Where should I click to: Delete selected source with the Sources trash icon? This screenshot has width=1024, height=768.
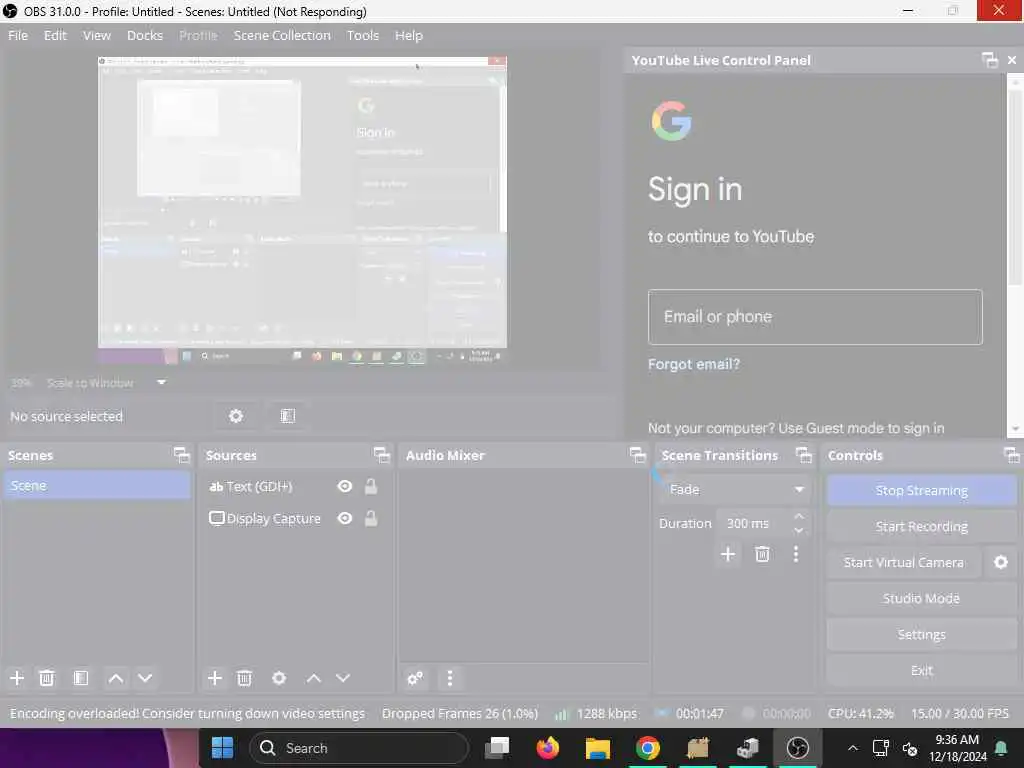[x=244, y=678]
